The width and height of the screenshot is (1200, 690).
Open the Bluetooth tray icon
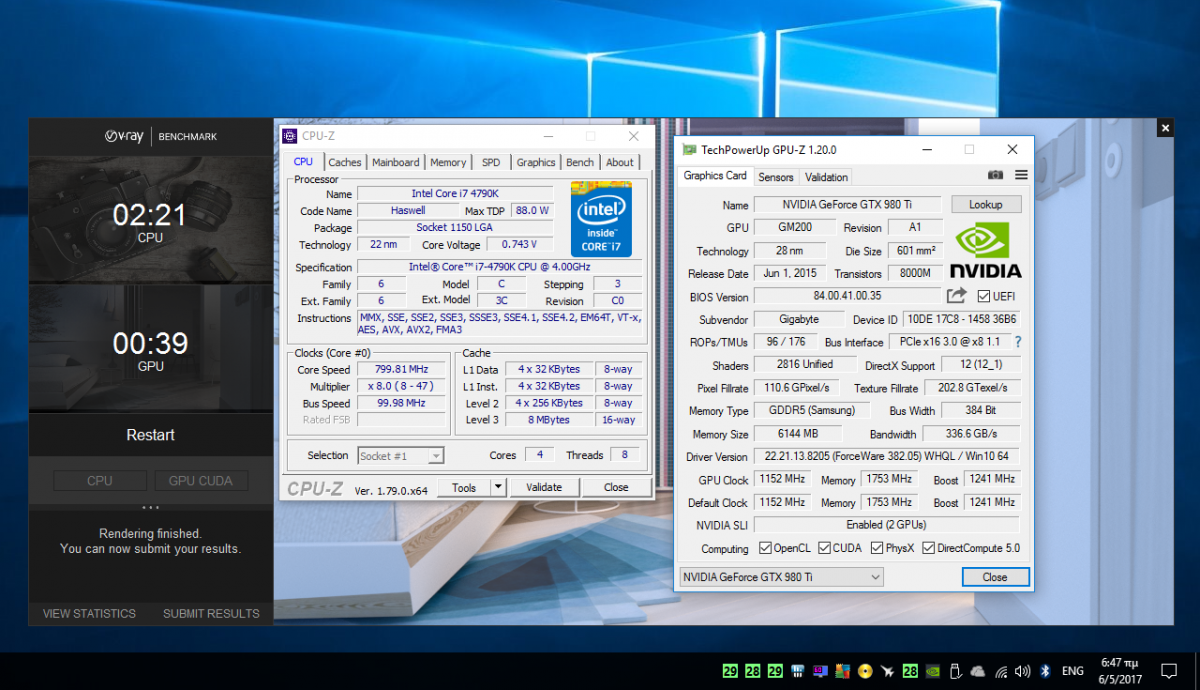[1045, 671]
